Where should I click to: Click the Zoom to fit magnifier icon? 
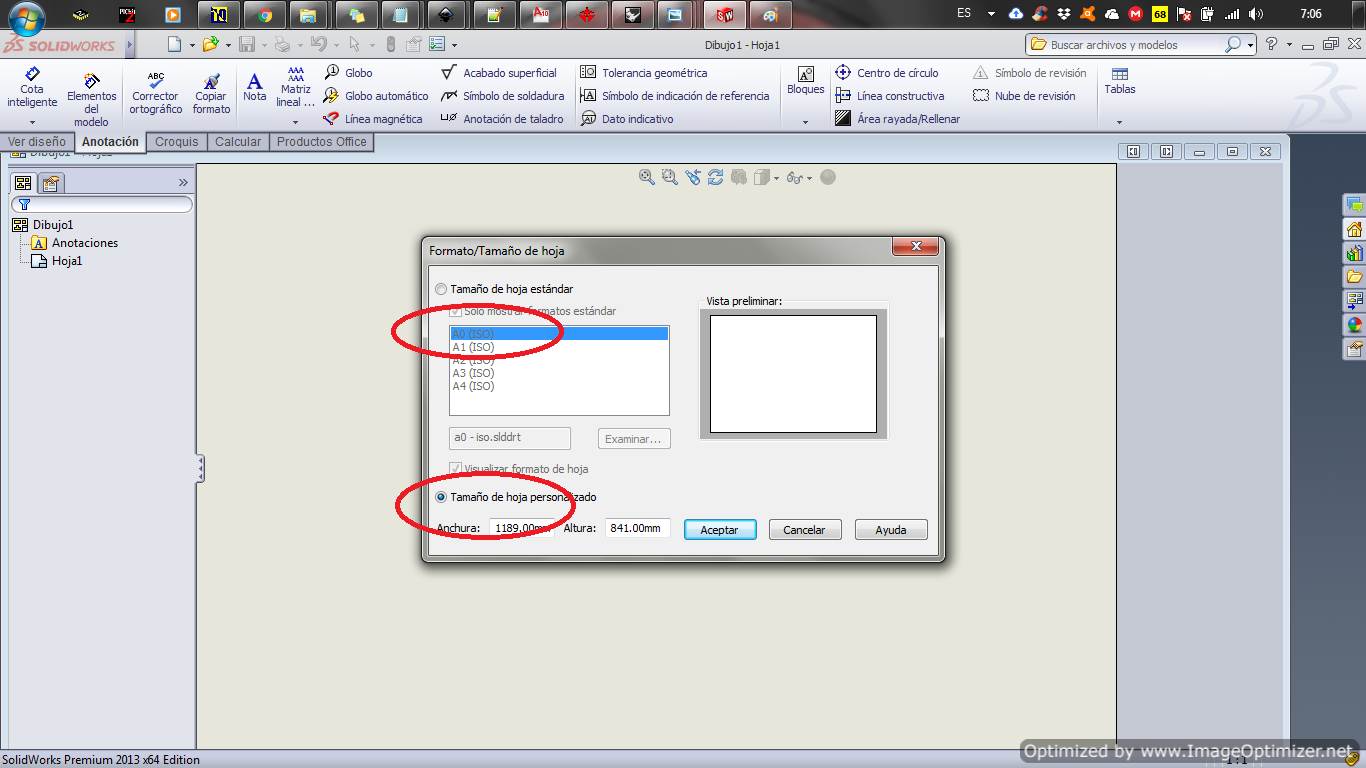tap(646, 177)
